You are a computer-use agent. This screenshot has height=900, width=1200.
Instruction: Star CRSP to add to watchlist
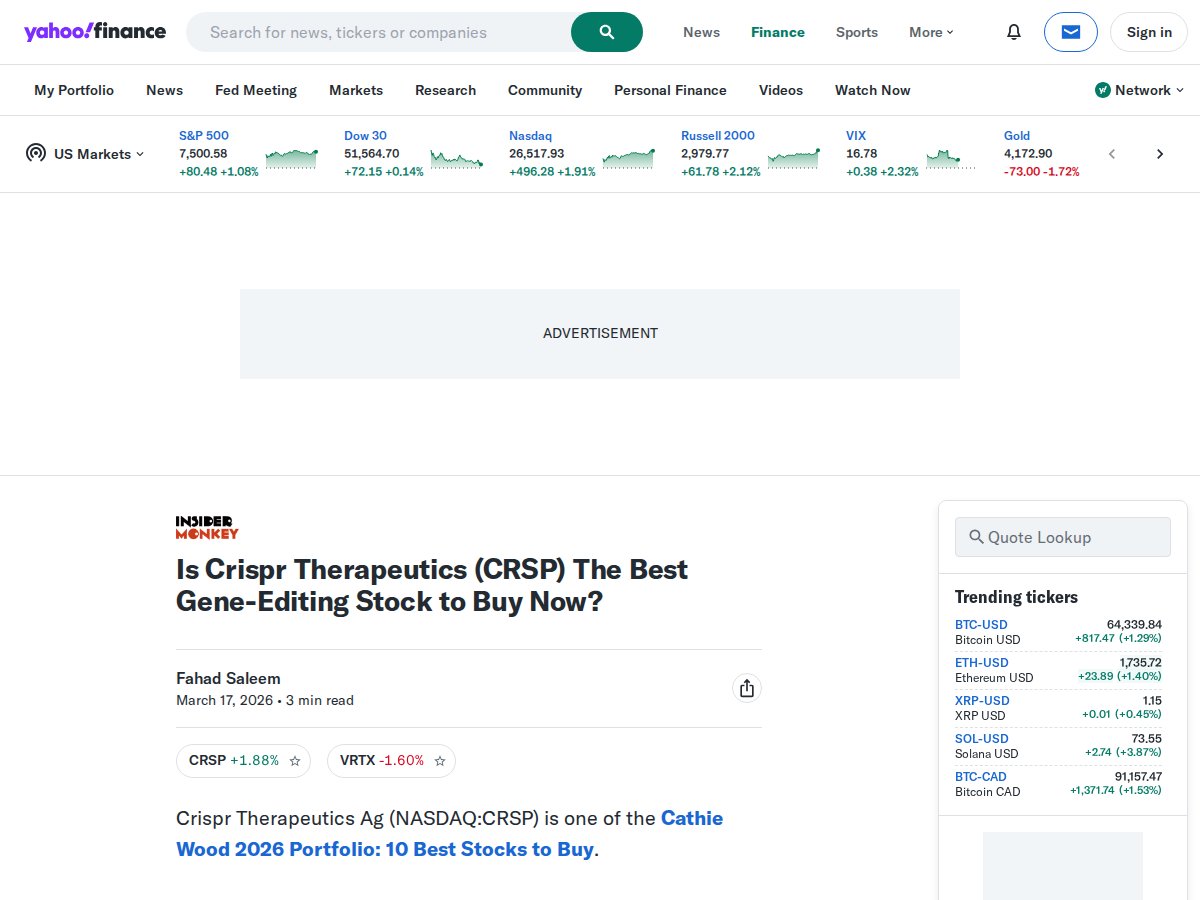(295, 761)
